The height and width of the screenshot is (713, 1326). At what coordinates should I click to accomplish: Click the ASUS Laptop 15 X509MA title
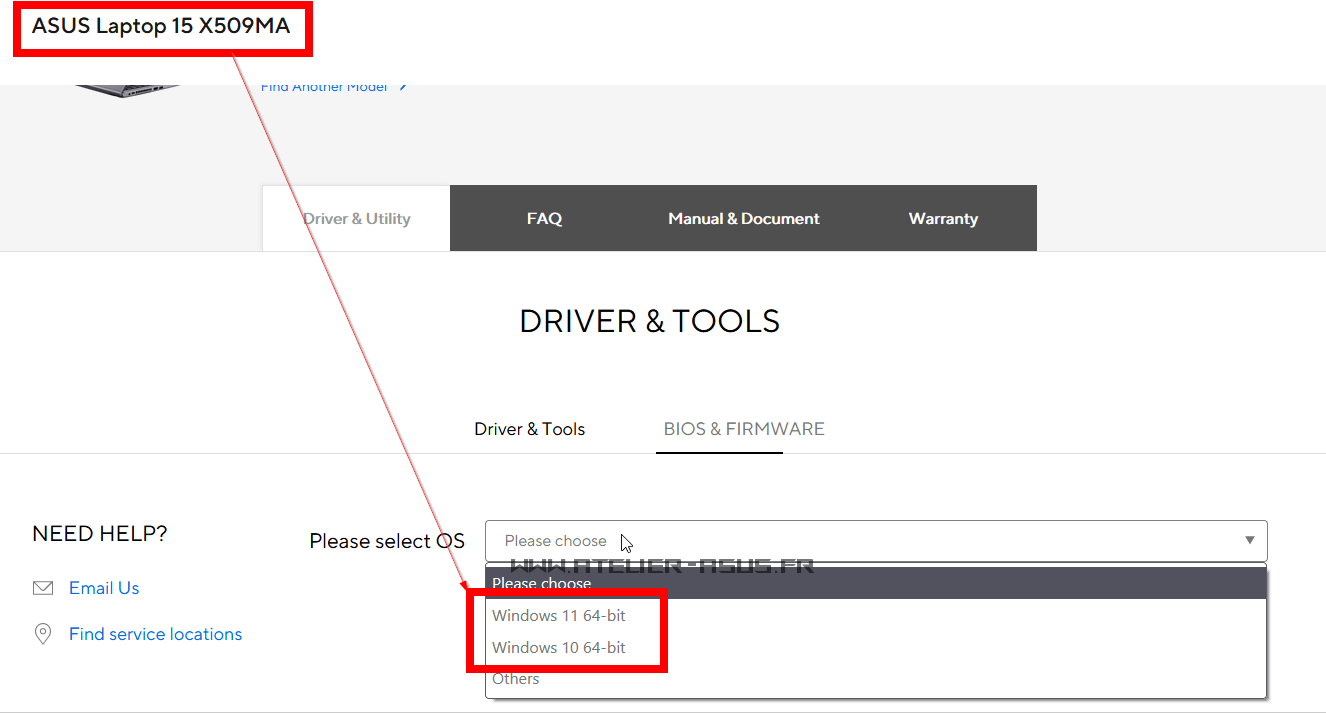tap(161, 26)
